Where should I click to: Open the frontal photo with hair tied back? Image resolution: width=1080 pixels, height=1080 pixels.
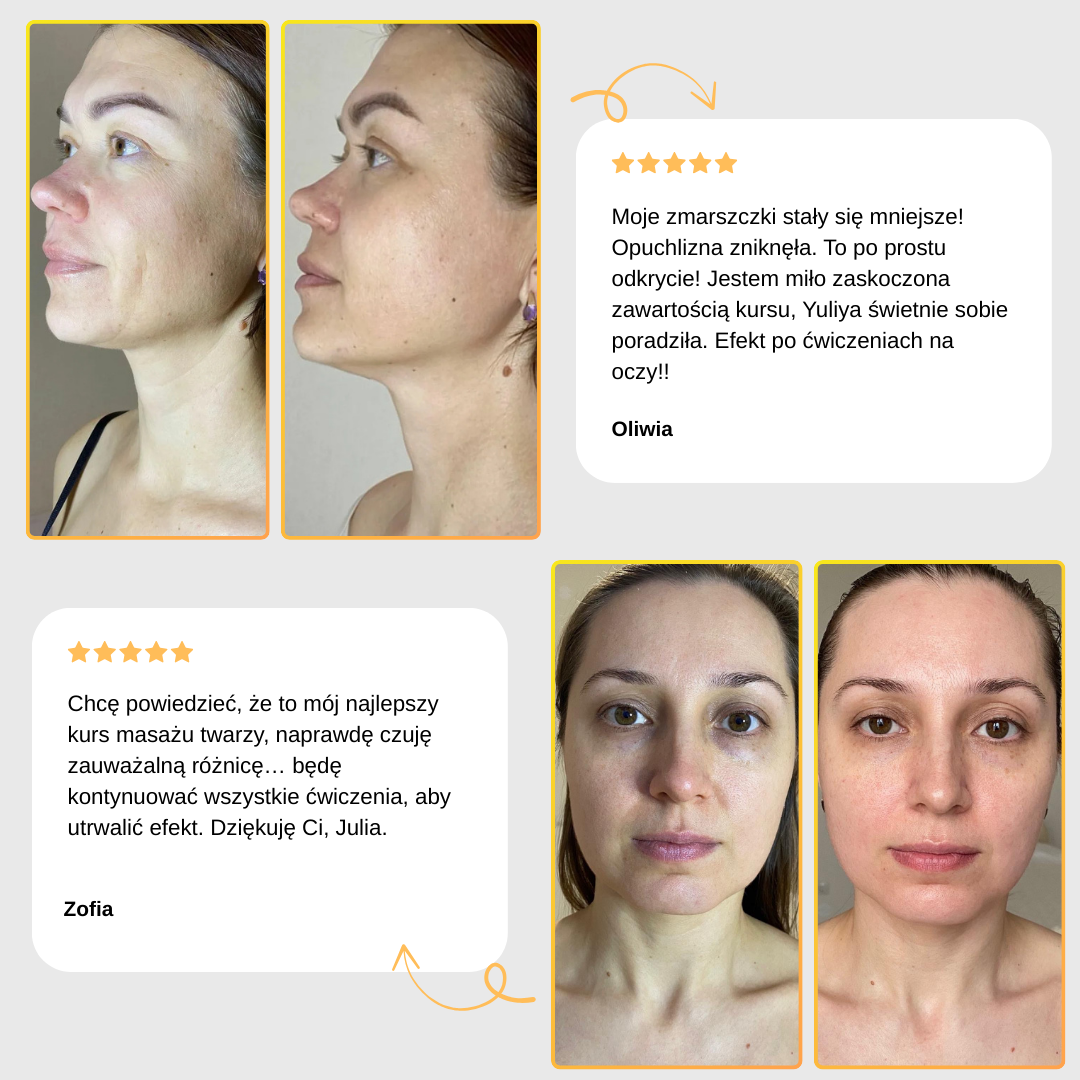pos(939,815)
